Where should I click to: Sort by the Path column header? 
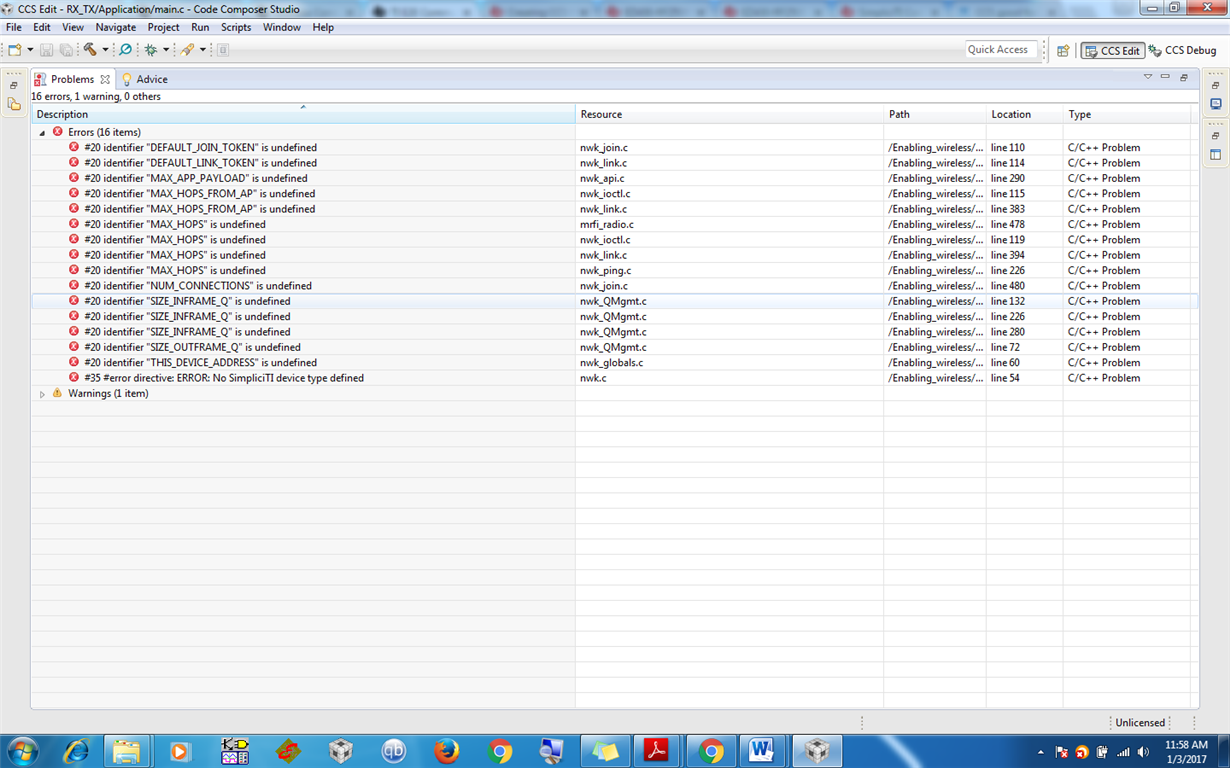pos(935,114)
